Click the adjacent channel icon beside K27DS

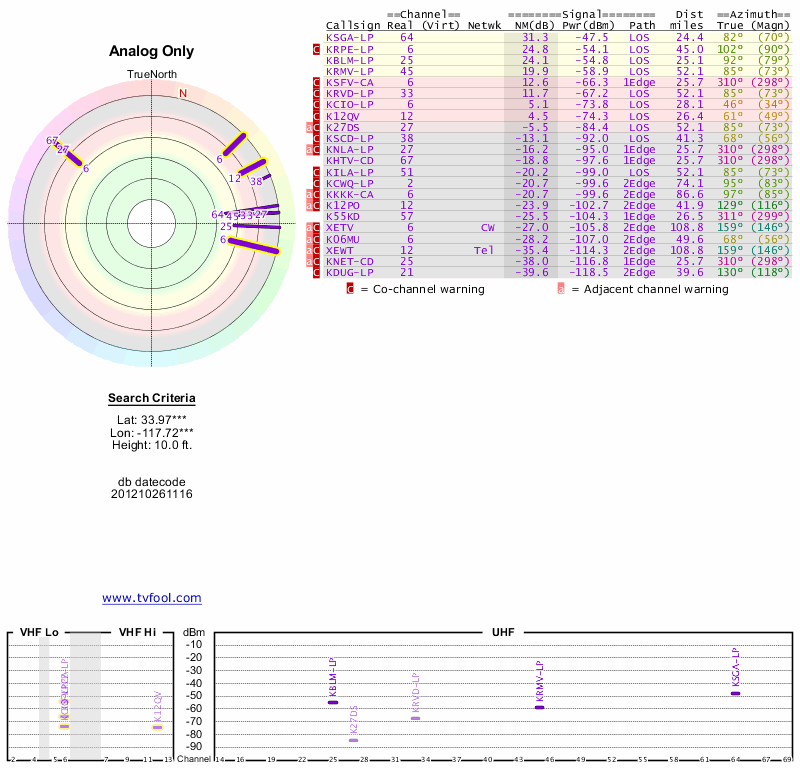[x=310, y=127]
